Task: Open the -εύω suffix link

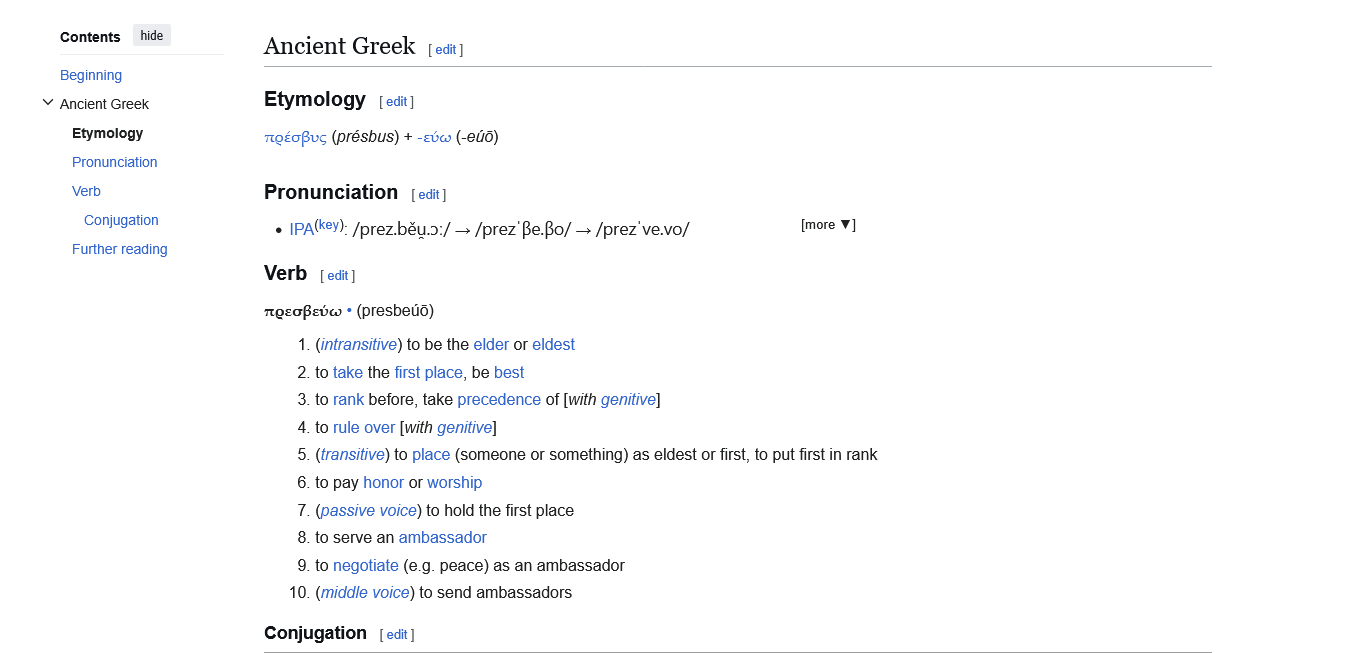Action: tap(434, 137)
